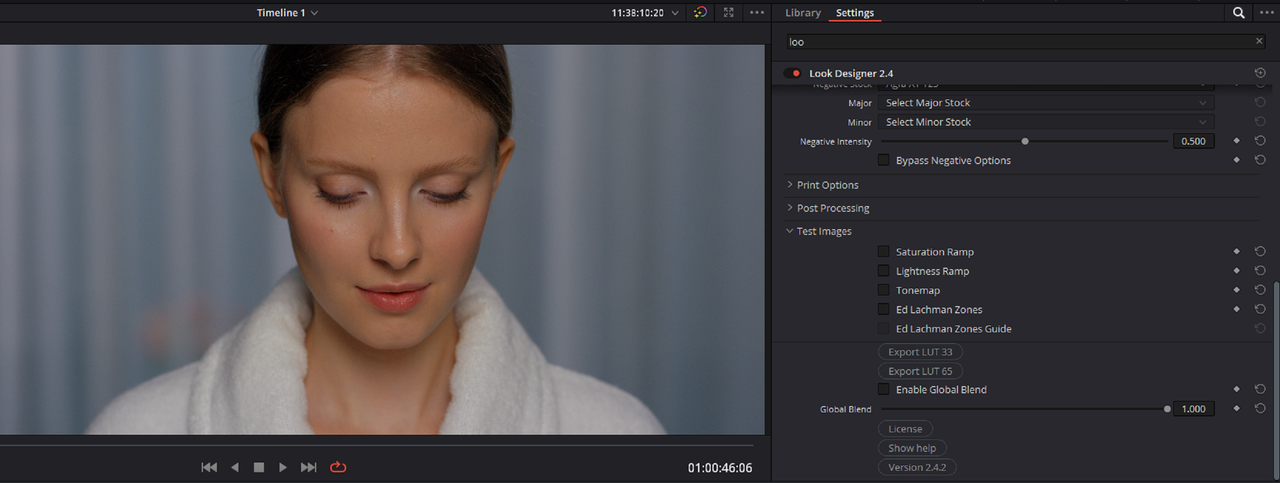Add keyframe for Negative Intensity
Image resolution: width=1280 pixels, height=483 pixels.
point(1237,141)
